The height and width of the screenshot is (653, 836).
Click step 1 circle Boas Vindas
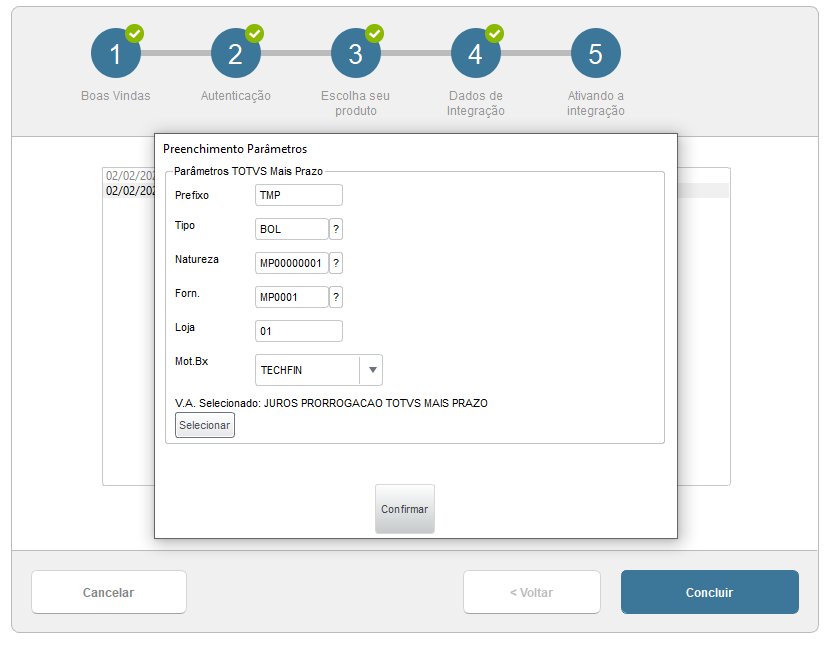click(116, 53)
